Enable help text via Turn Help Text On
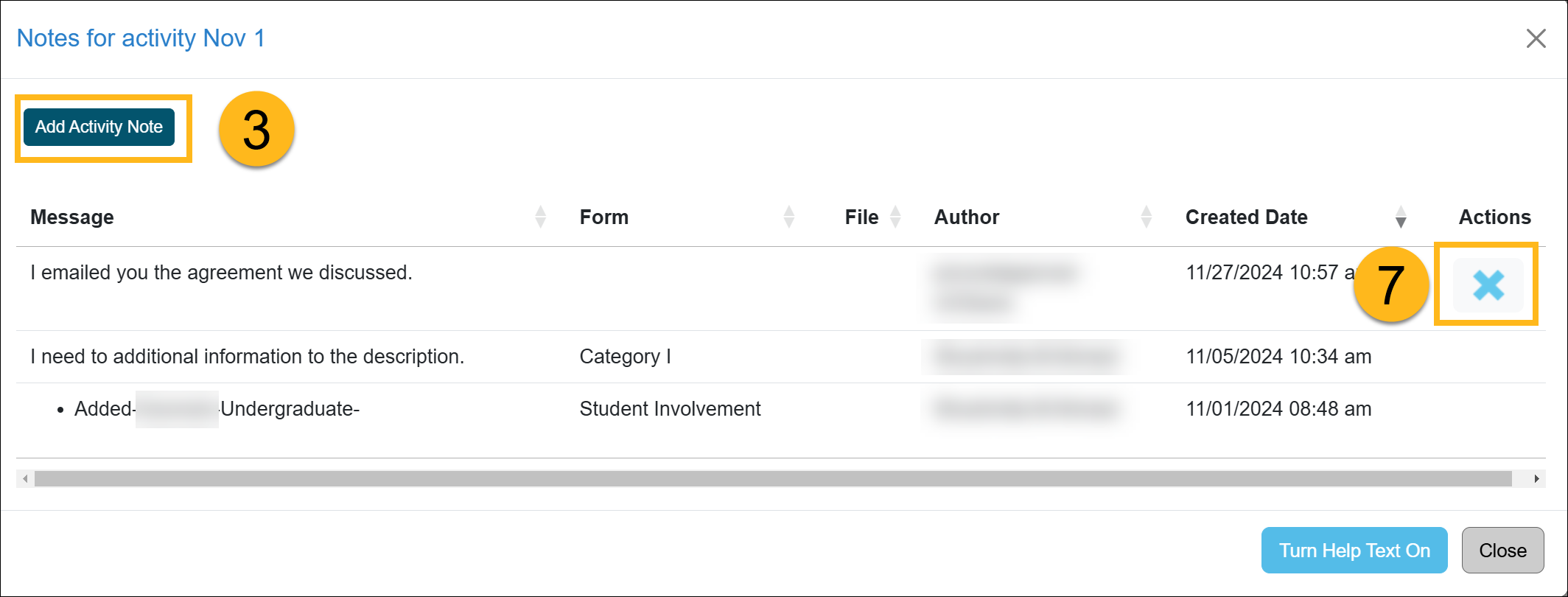 [x=1354, y=550]
